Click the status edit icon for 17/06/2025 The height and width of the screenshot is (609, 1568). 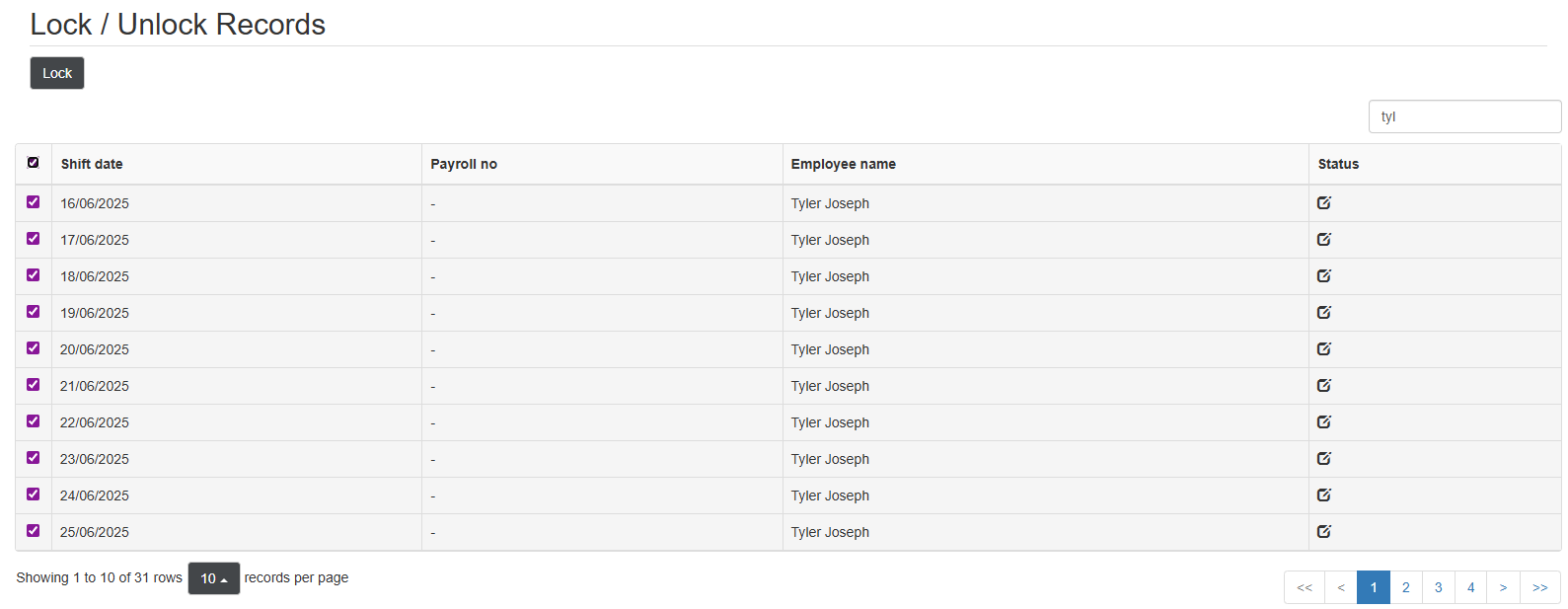pos(1323,240)
